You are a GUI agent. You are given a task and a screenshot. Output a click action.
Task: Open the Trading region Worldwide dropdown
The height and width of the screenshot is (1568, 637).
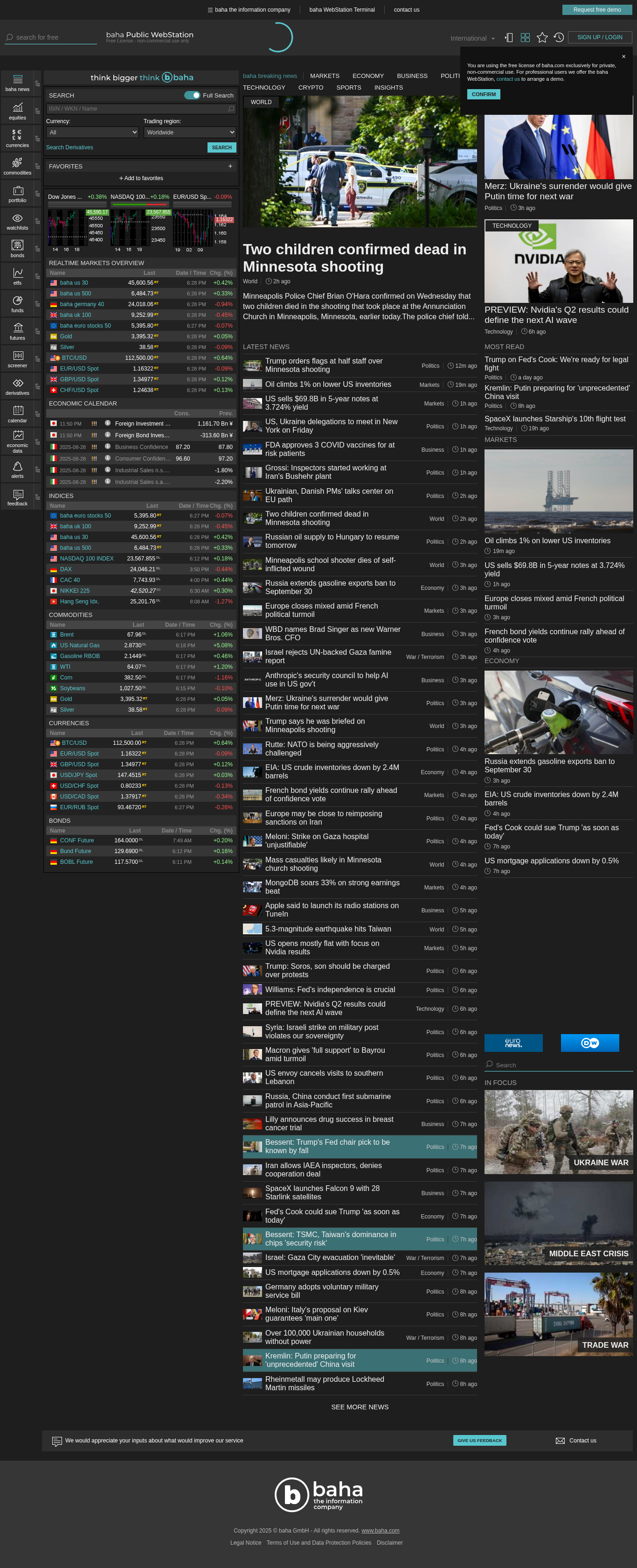point(190,132)
